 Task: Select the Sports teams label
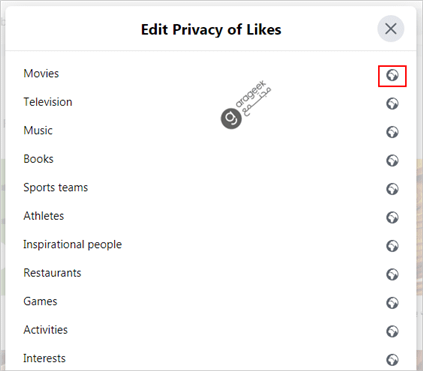point(56,188)
